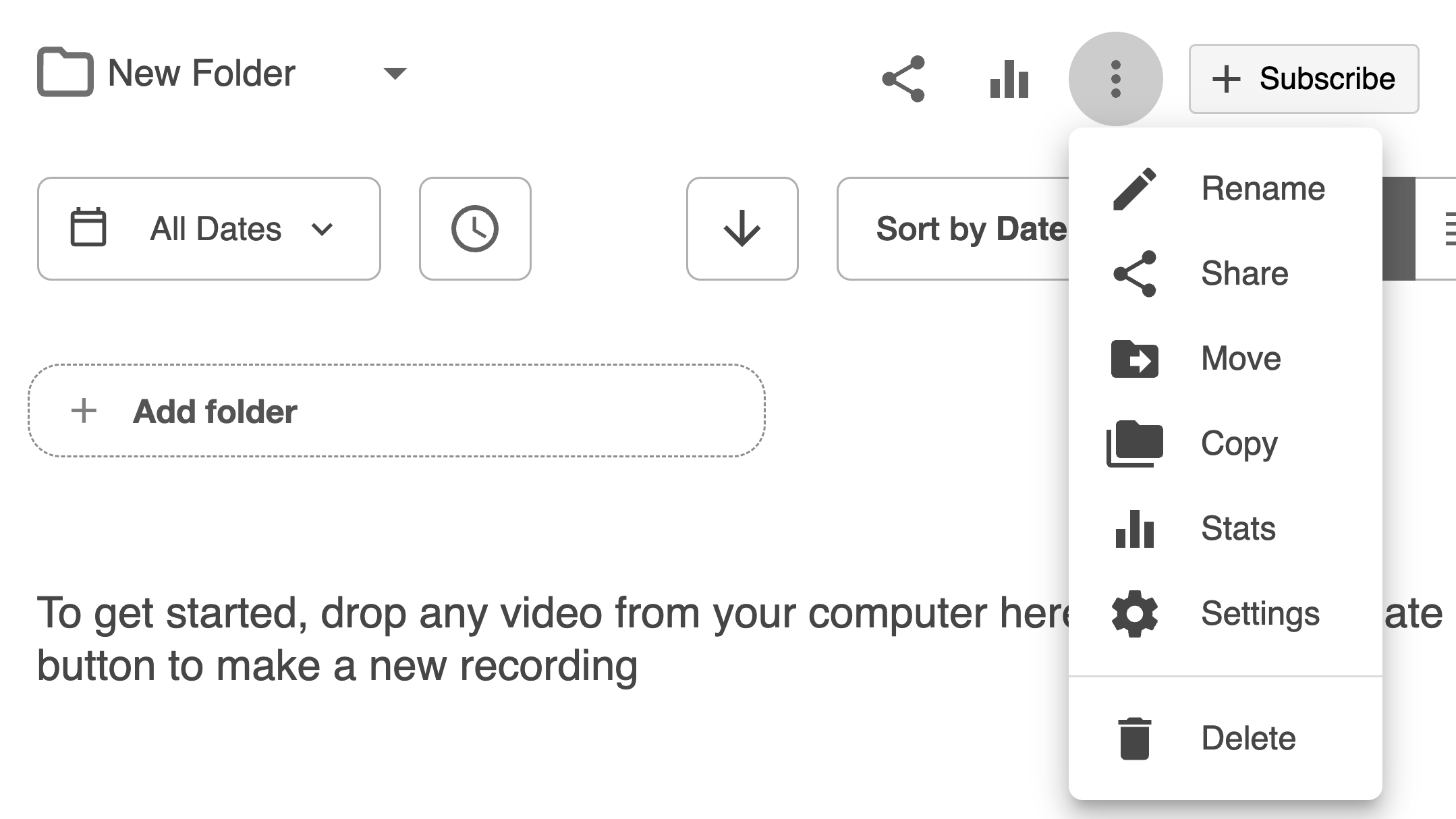Click the Add folder button
Screen dimensions: 1456x819
point(397,411)
